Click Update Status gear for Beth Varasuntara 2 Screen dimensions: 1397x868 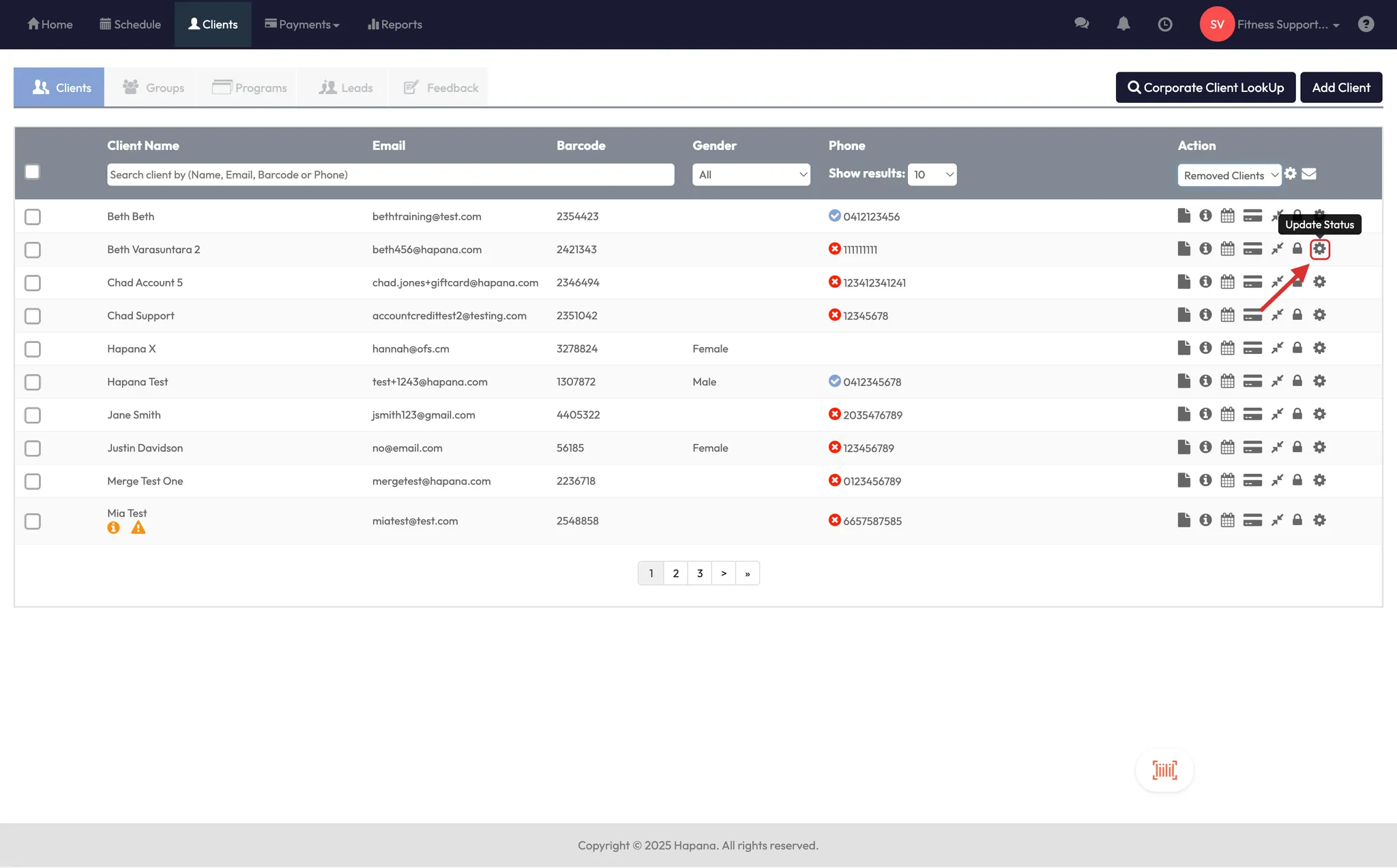1319,249
